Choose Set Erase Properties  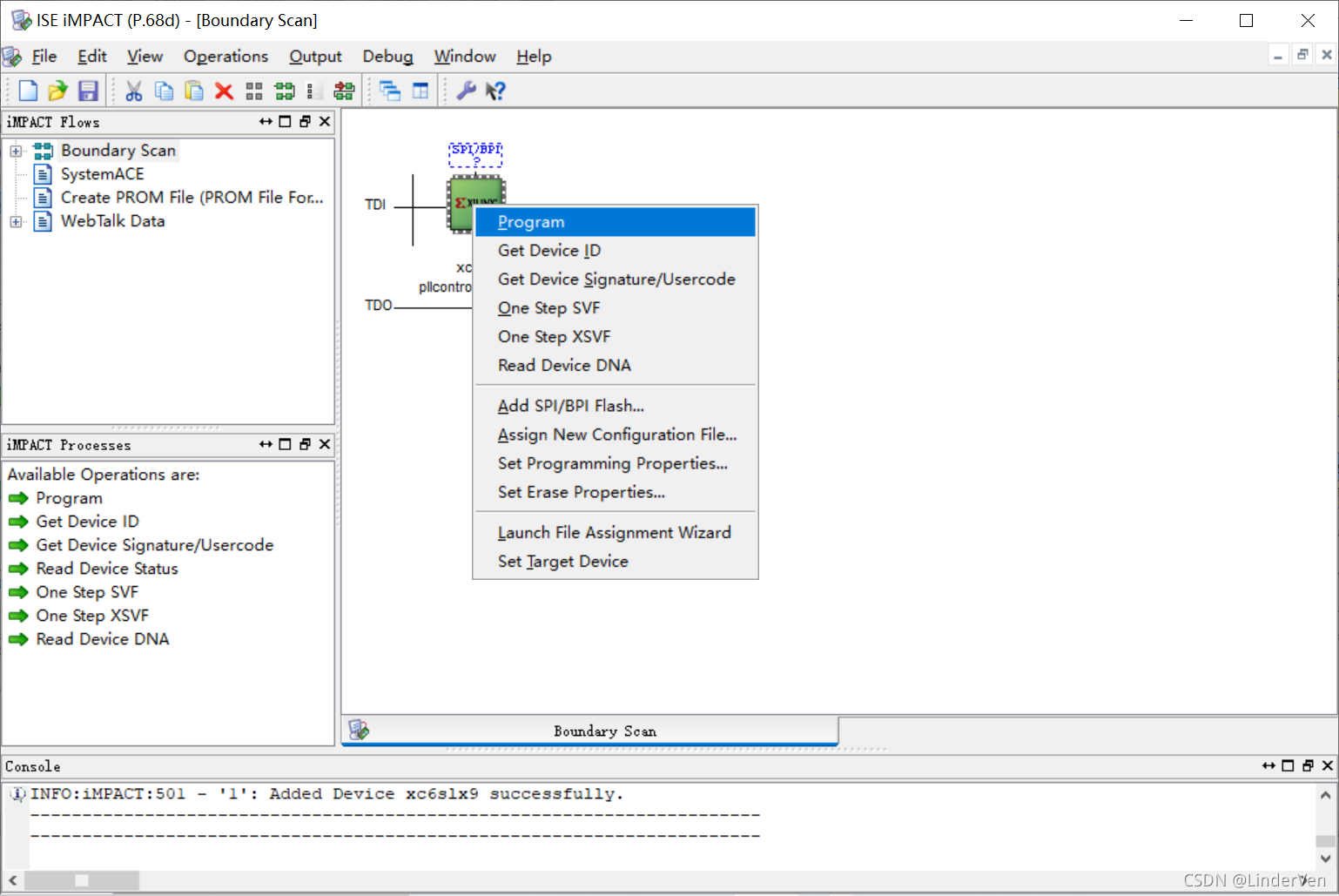(x=616, y=492)
